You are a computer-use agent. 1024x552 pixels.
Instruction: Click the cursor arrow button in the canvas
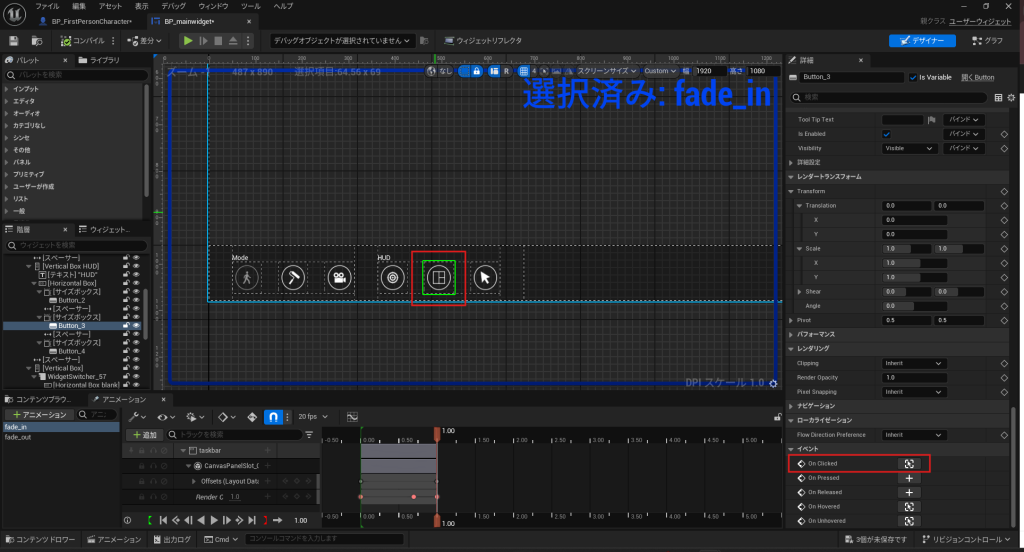[484, 277]
